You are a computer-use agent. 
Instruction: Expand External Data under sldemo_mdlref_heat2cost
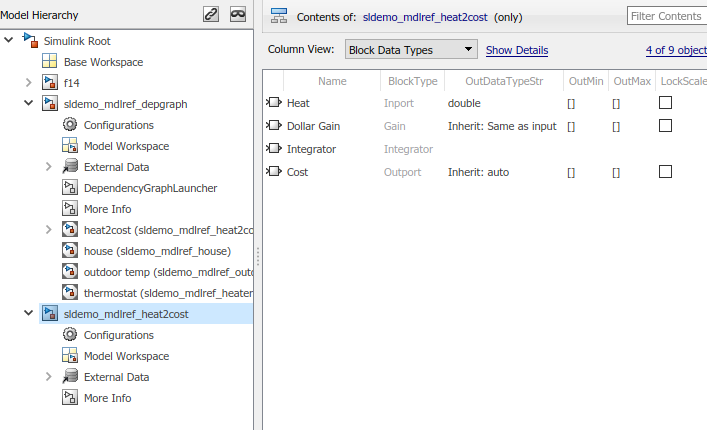coord(49,377)
